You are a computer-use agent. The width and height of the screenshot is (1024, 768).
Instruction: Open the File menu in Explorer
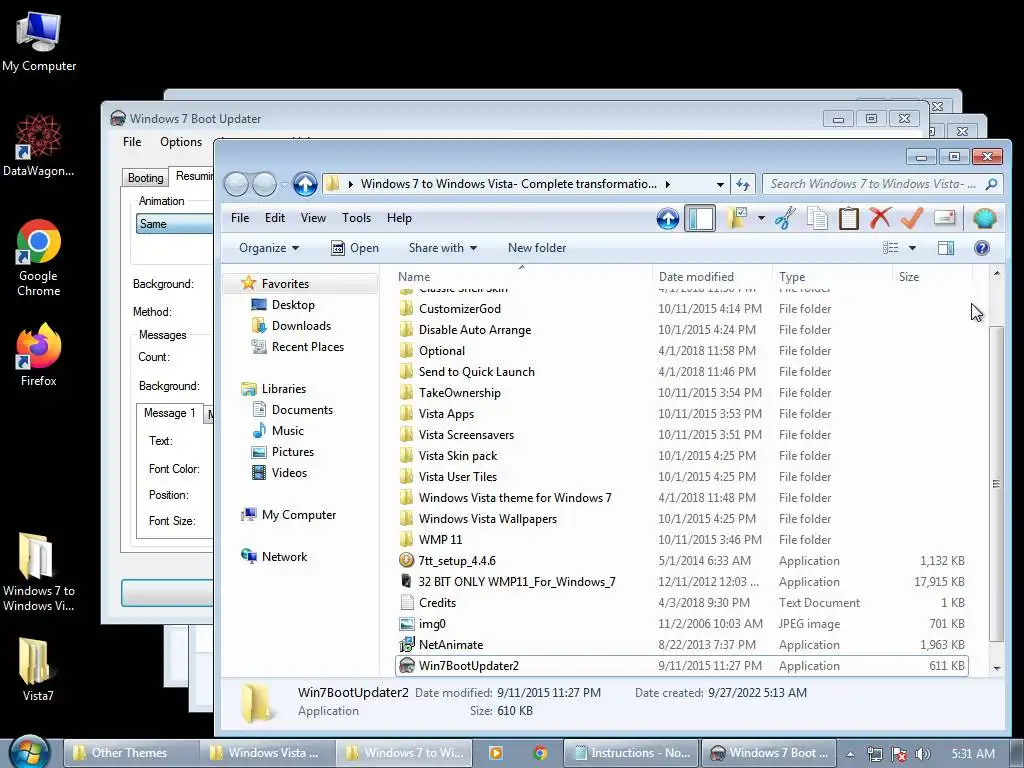point(240,218)
